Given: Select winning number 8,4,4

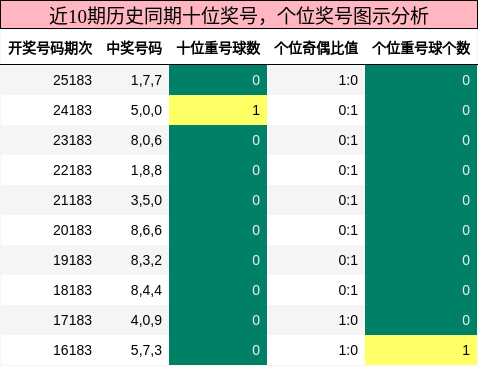Looking at the screenshot, I should (146, 290).
